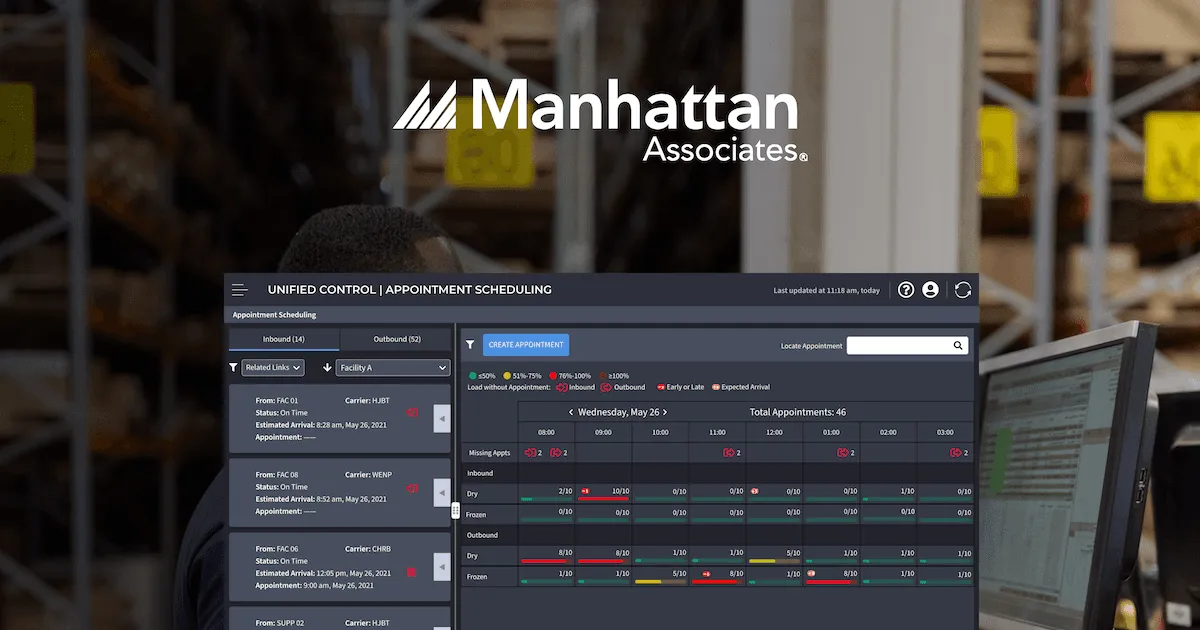Click the green ≤50% legend dot
1200x630 pixels.
(x=472, y=376)
